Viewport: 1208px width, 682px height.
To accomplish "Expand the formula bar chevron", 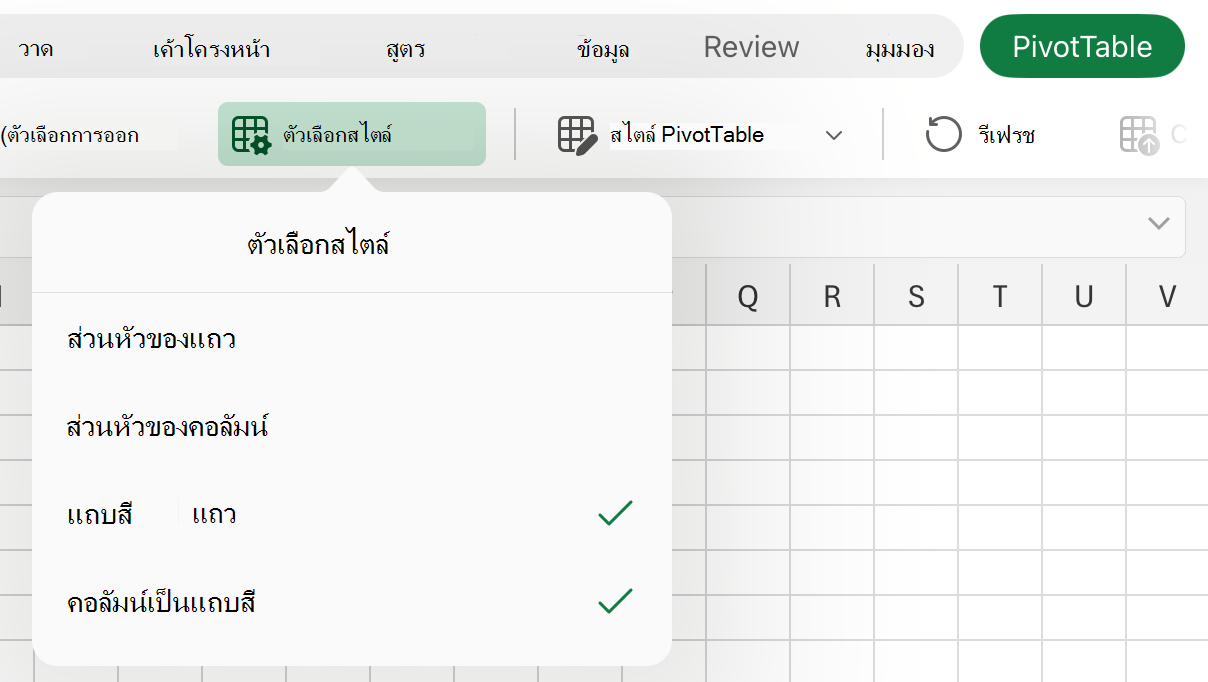I will click(x=1159, y=223).
